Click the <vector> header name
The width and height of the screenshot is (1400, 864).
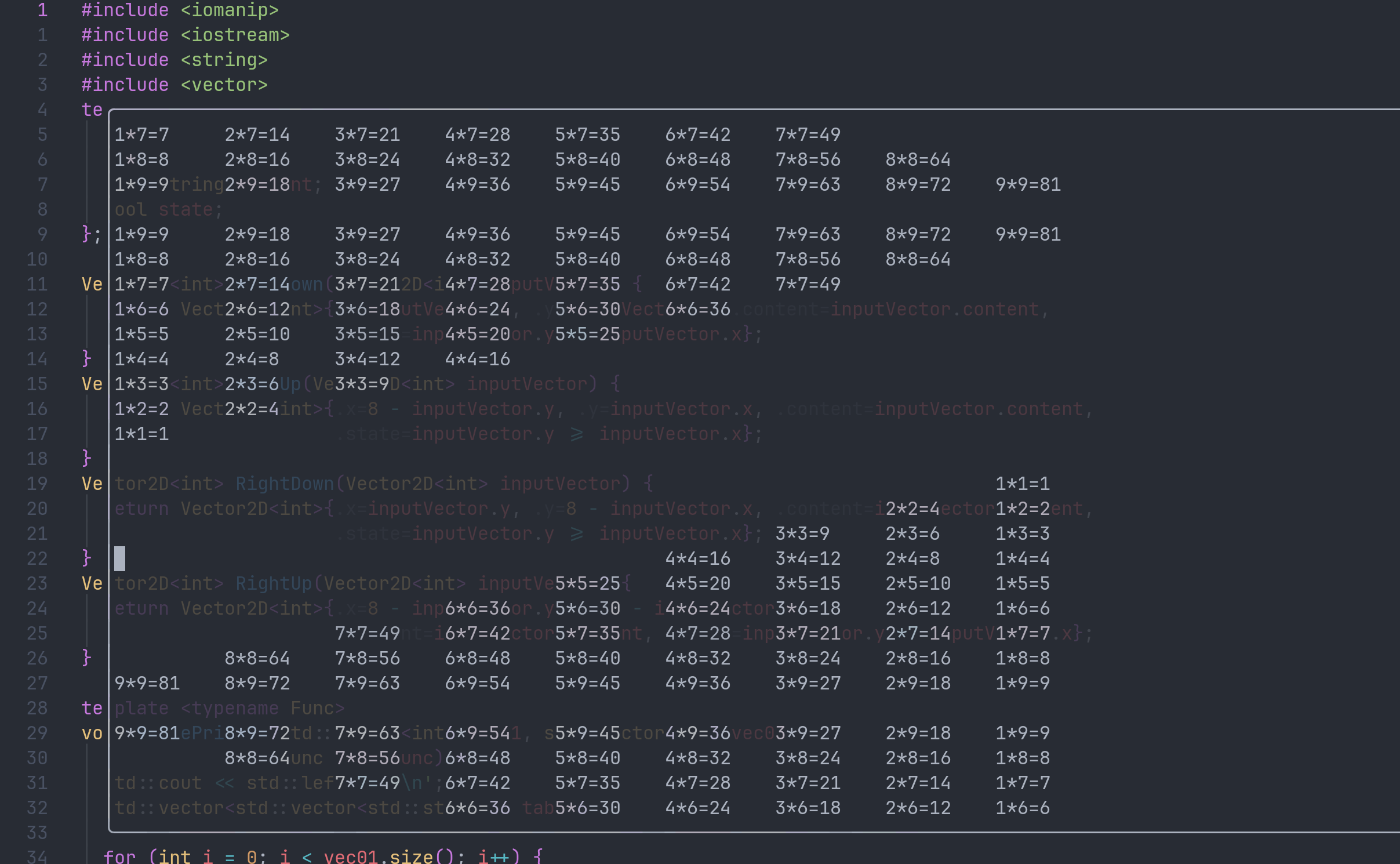(224, 85)
